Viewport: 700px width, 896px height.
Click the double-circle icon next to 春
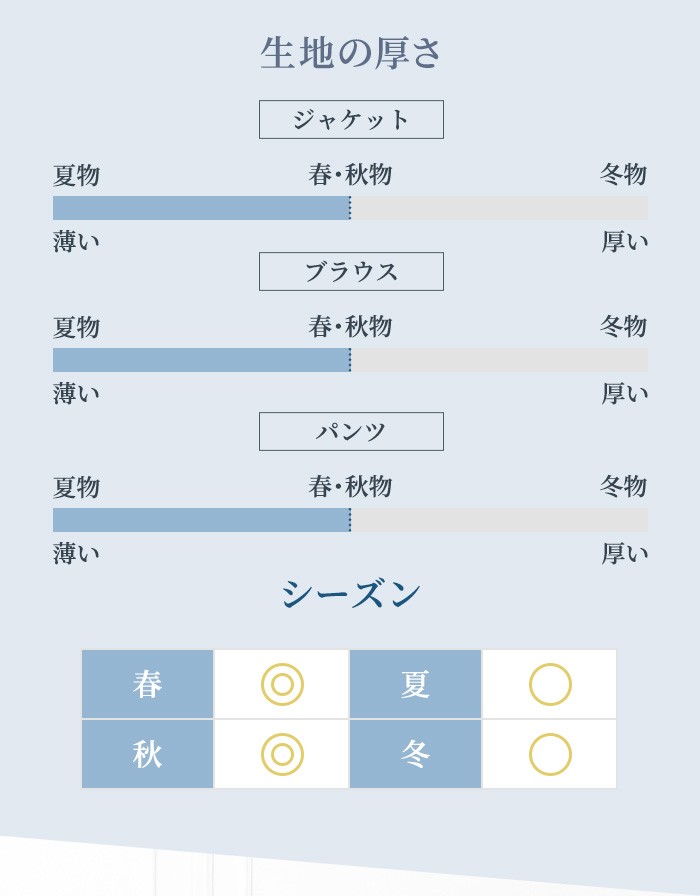(282, 684)
